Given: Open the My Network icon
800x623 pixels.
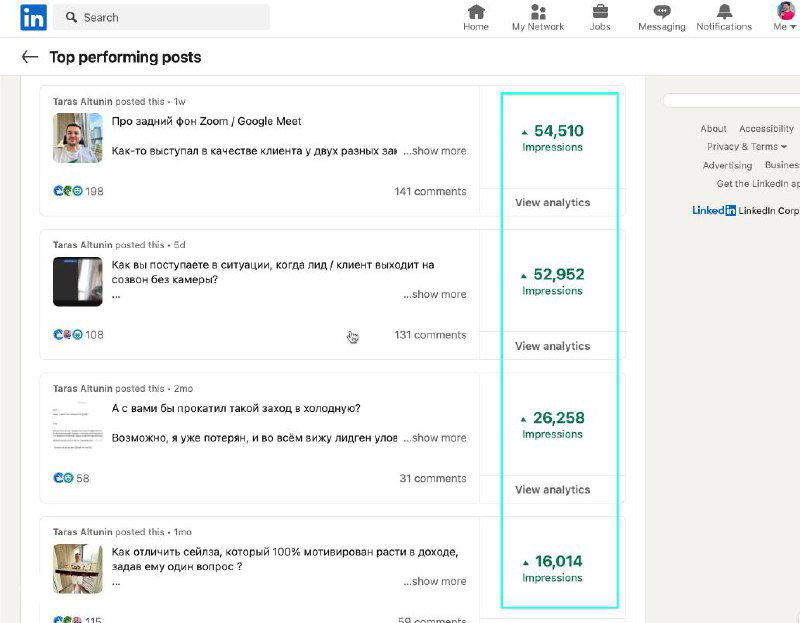Looking at the screenshot, I should (538, 12).
